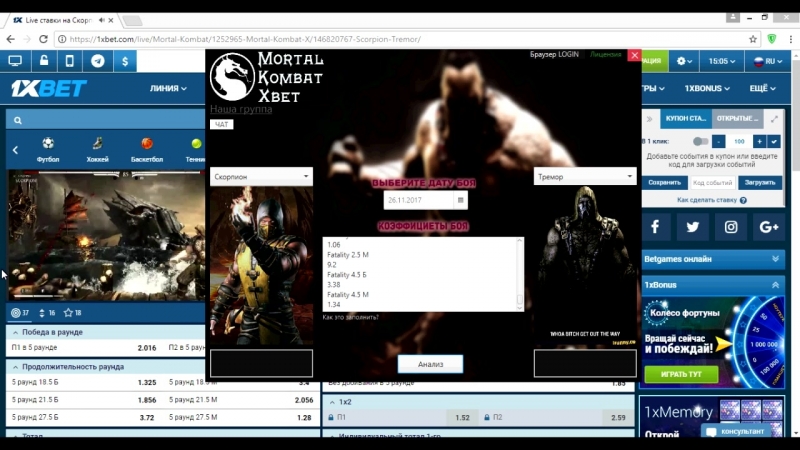Image resolution: width=800 pixels, height=450 pixels.
Task: Select the Футбол sport icon
Action: (x=47, y=150)
